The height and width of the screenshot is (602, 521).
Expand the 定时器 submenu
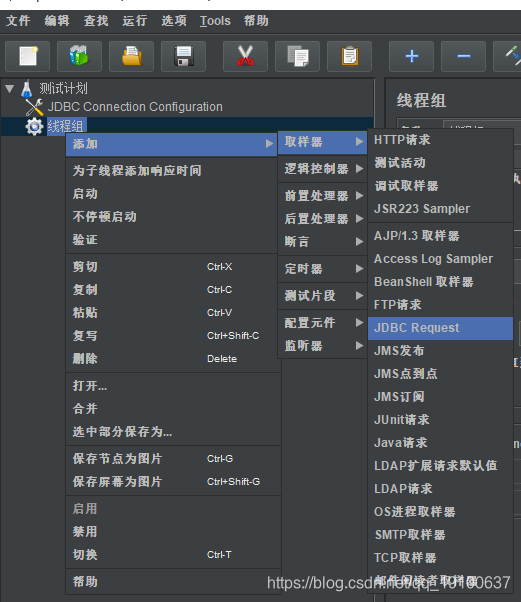point(323,268)
